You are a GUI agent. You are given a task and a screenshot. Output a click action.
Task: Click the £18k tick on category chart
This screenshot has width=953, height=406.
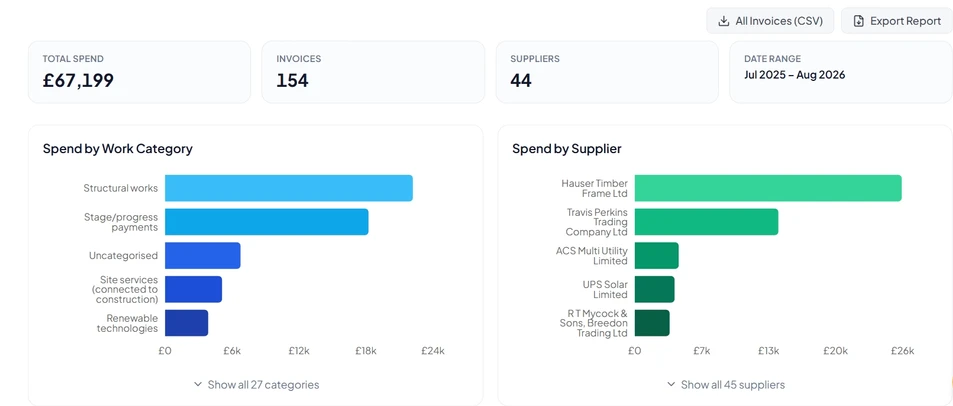366,351
